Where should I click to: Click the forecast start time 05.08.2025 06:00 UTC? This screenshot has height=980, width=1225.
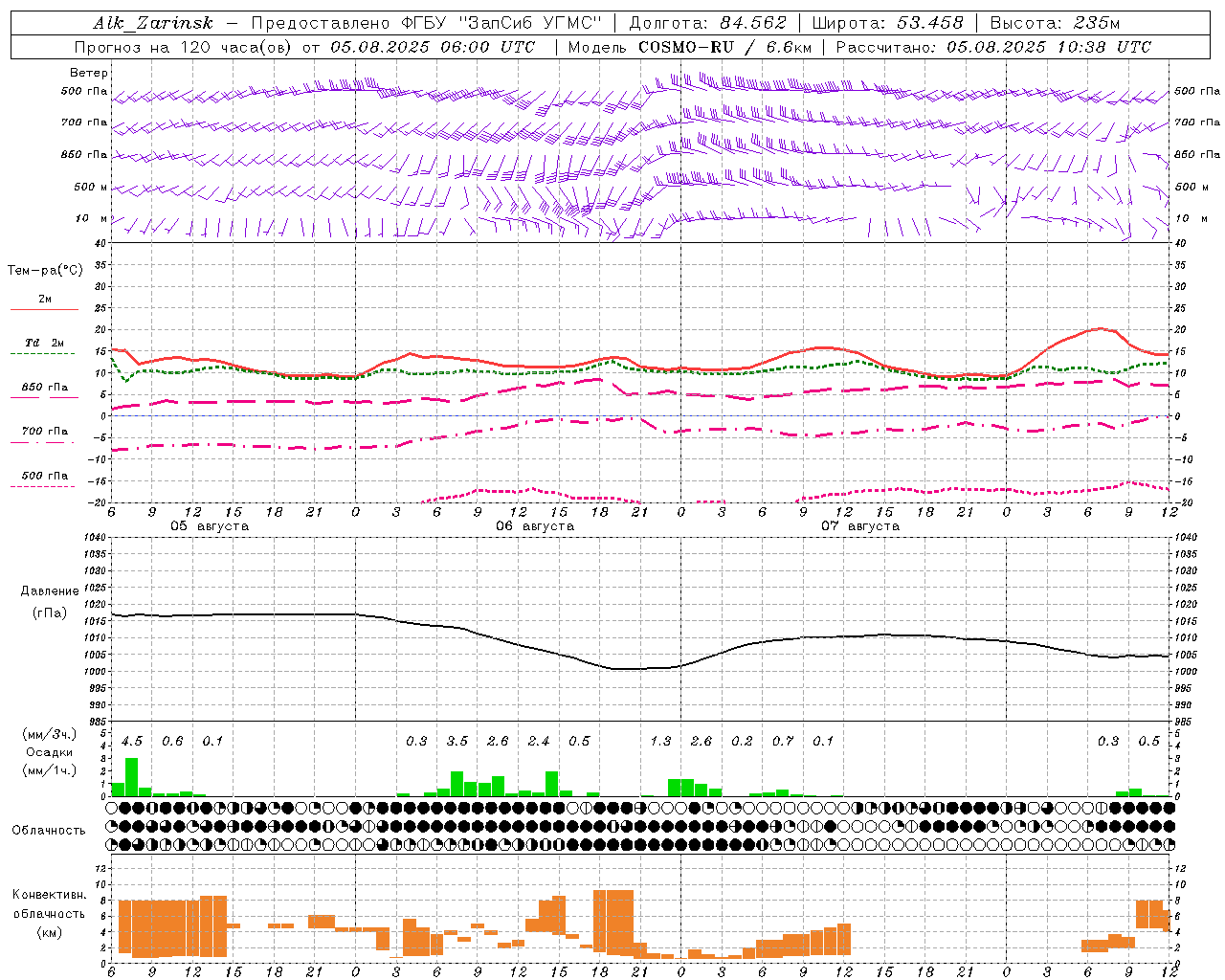point(433,47)
